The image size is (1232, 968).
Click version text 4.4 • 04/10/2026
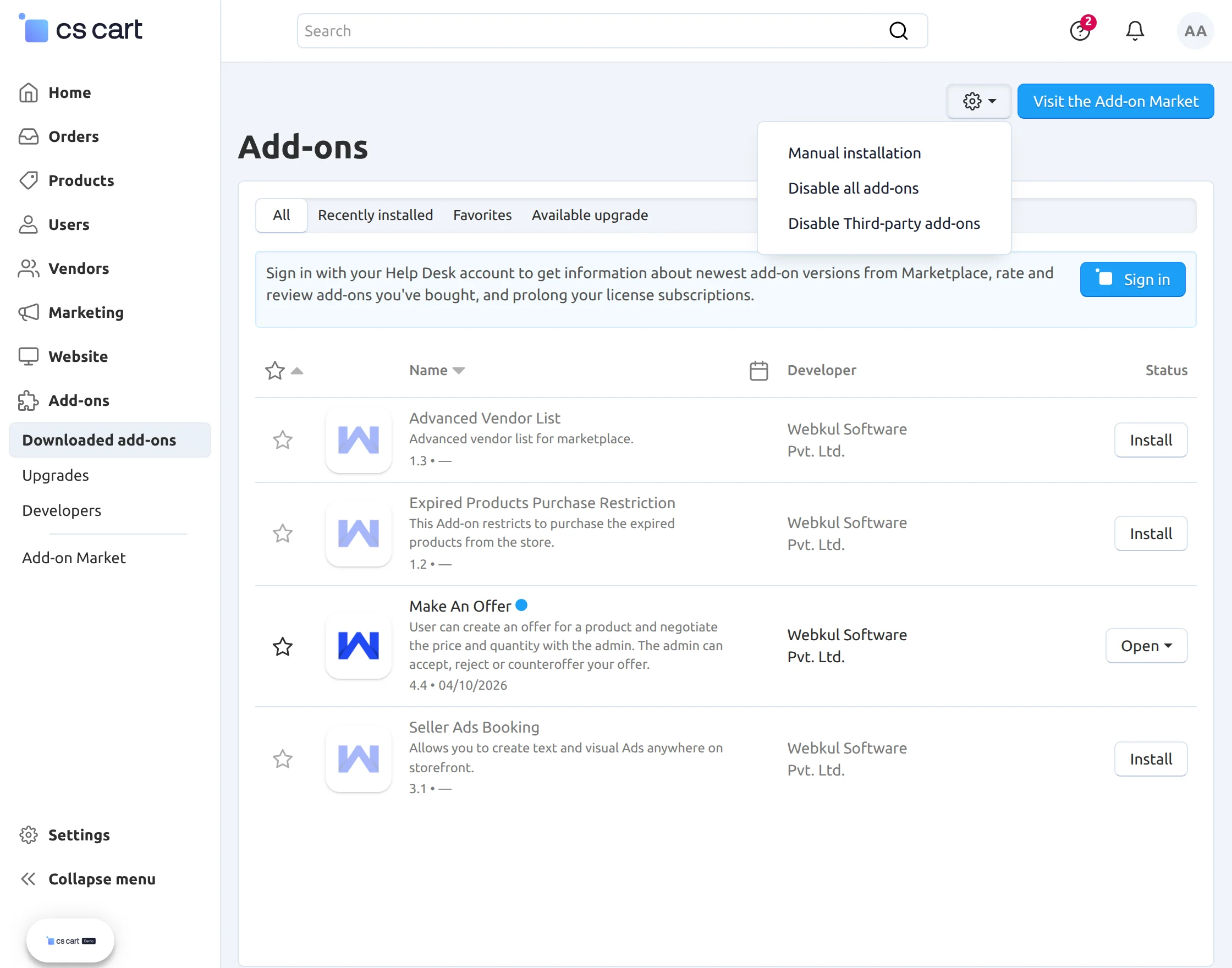pos(458,685)
